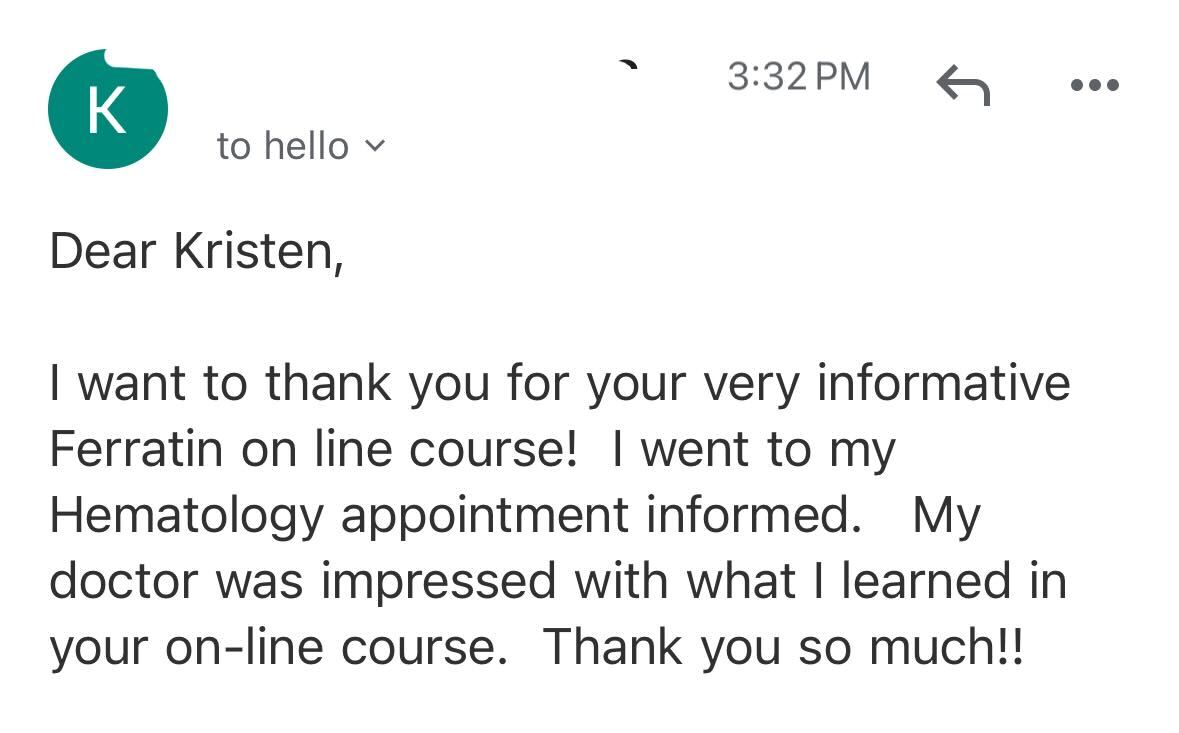Open the green K sender avatar
The image size is (1179, 733).
(108, 109)
